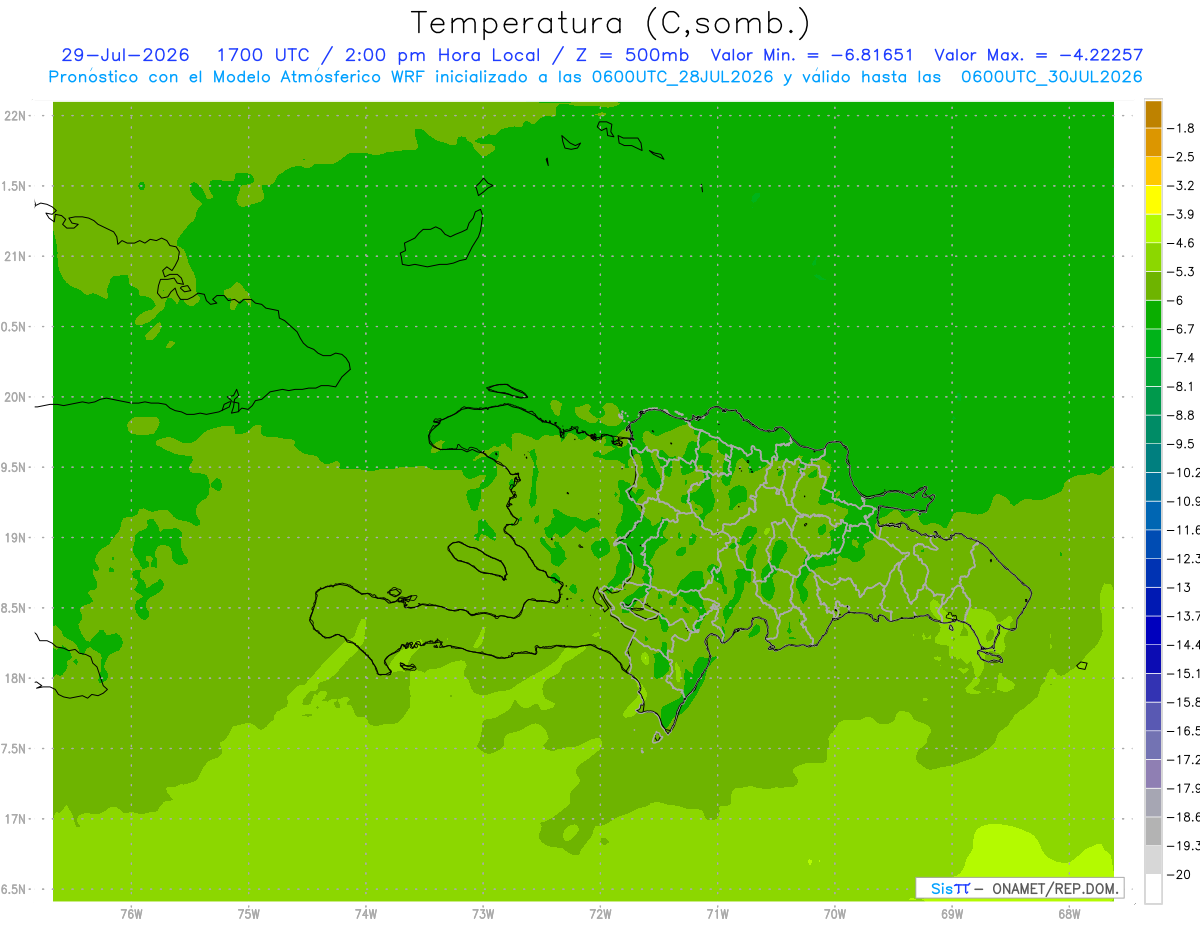Click 'Valor Max. = -4.22257' value
This screenshot has height=927, width=1200.
1038,55
